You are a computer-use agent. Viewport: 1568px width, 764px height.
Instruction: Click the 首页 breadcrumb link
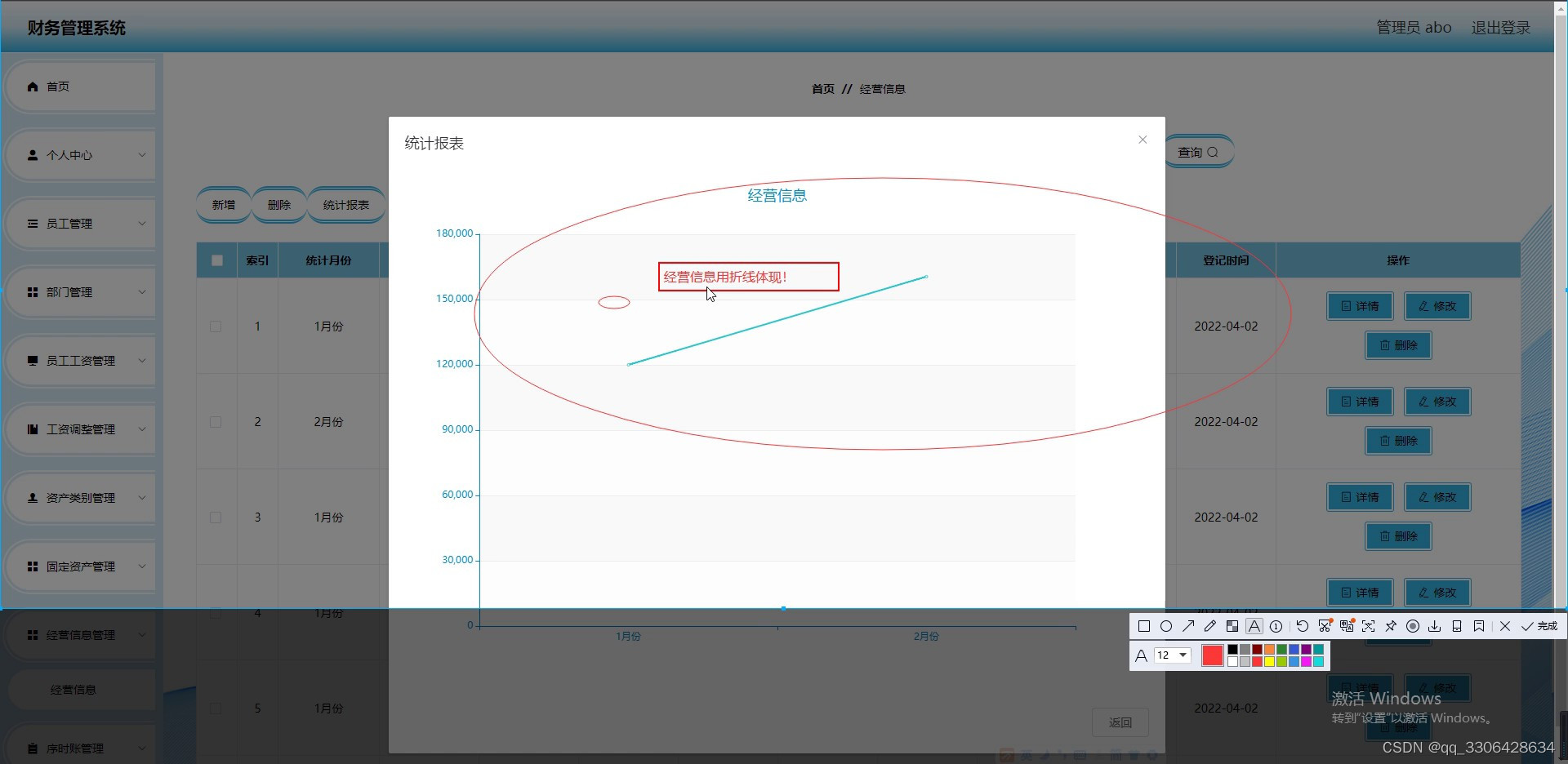823,89
